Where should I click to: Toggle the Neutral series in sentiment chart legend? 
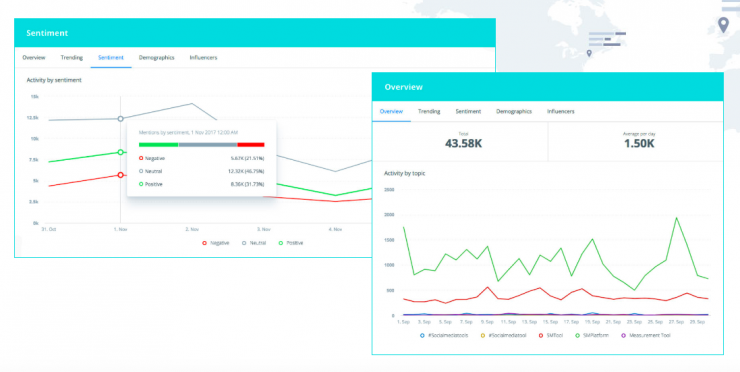(254, 243)
